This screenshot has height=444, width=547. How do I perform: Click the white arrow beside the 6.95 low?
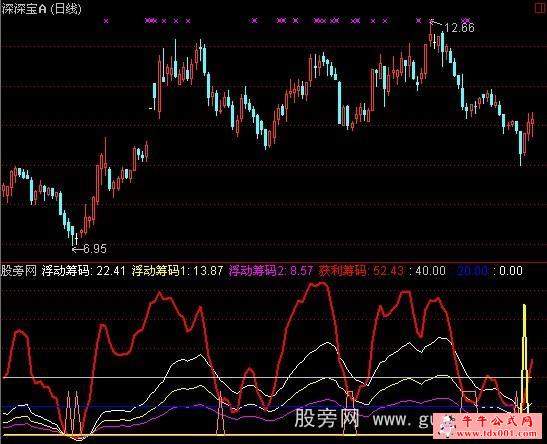77,249
